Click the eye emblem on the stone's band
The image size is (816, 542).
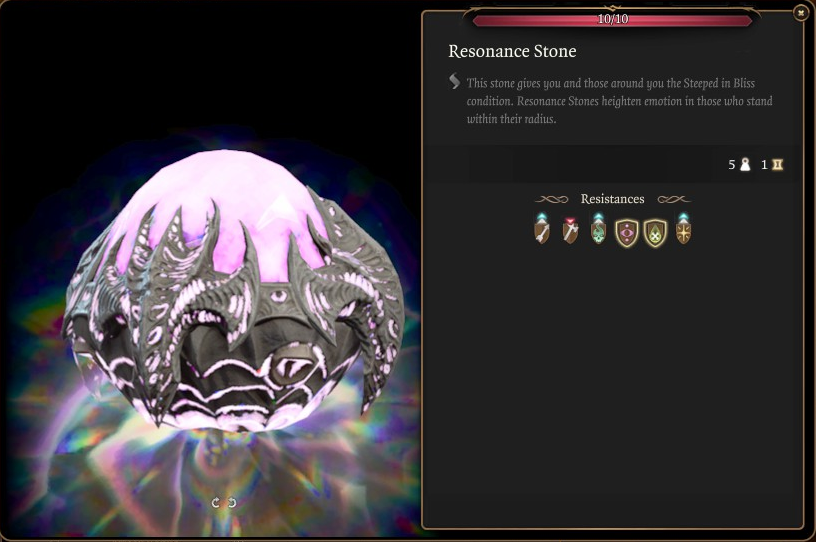coord(279,296)
